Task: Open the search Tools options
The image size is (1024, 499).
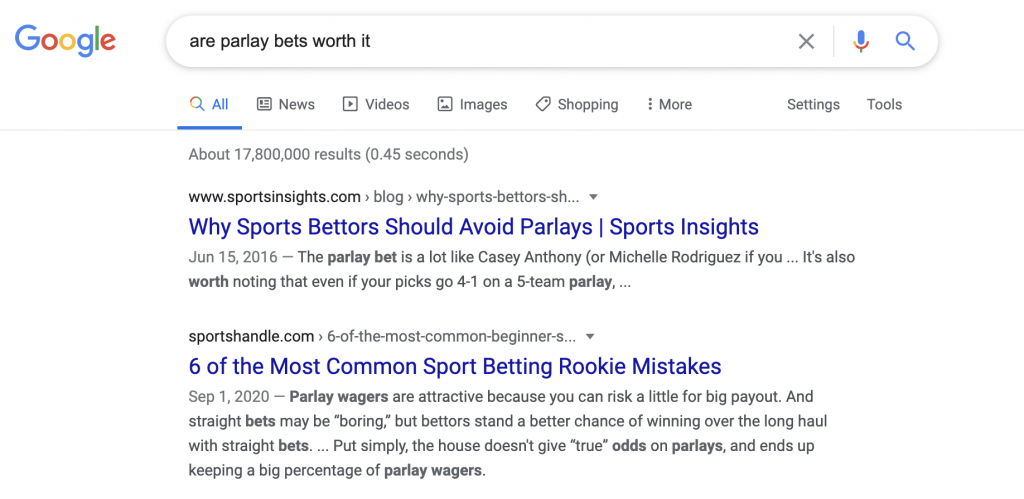Action: 884,105
